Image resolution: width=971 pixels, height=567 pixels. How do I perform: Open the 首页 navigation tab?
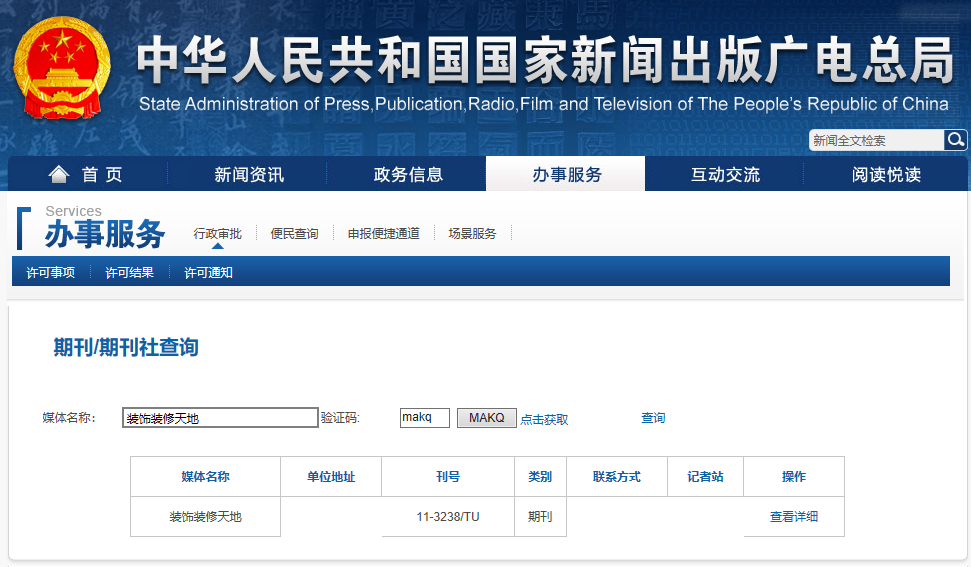click(x=88, y=174)
